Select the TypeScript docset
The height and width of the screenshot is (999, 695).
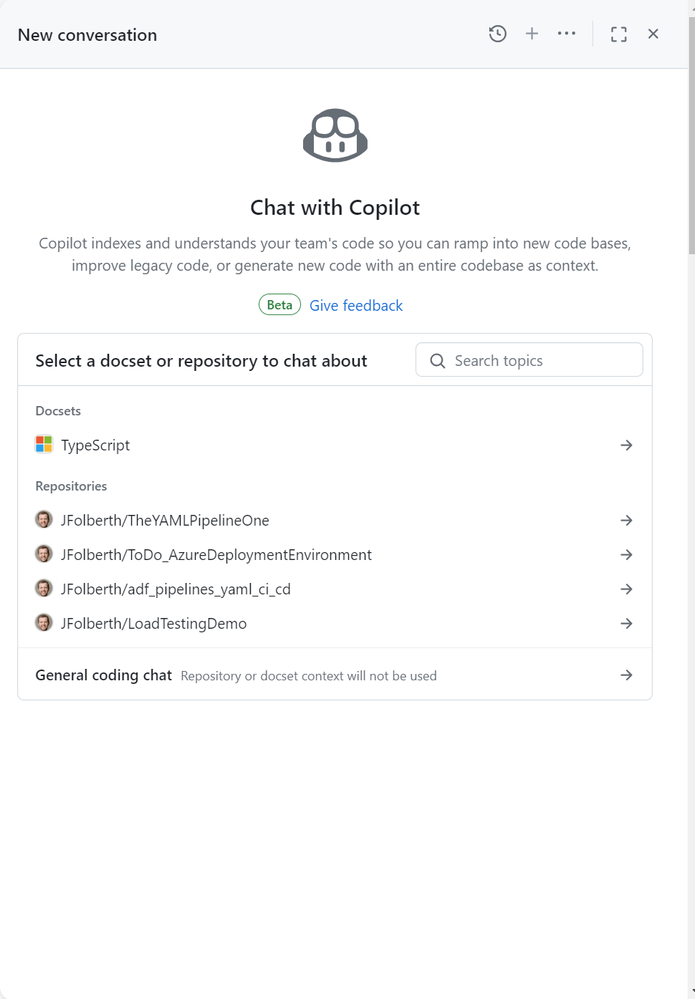pyautogui.click(x=96, y=445)
